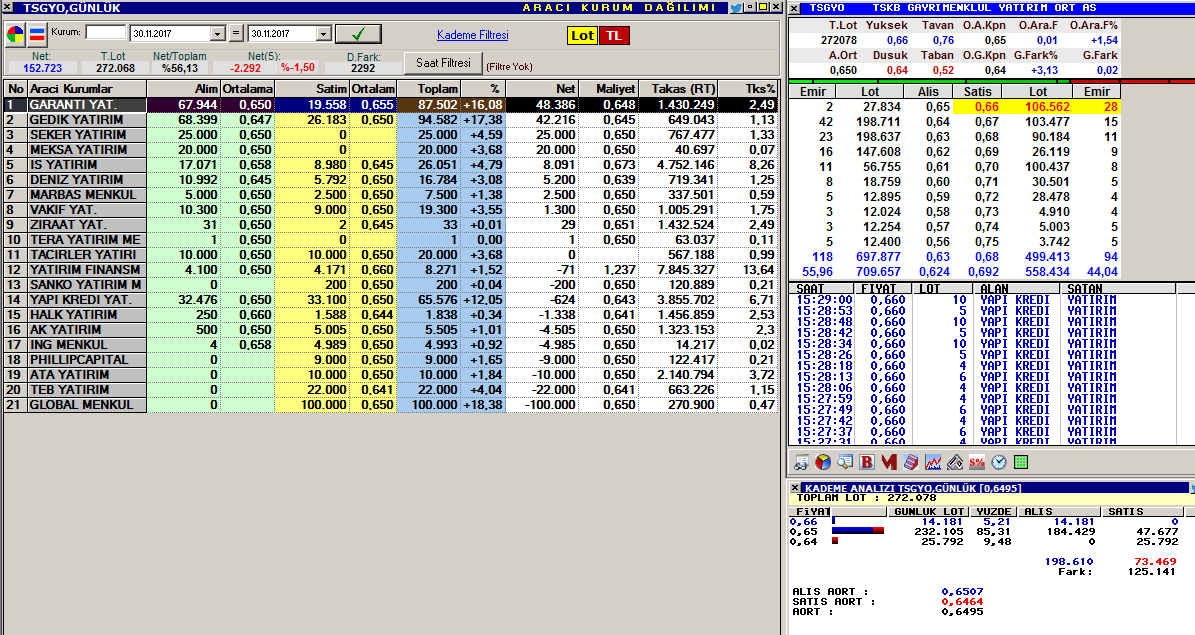Sort by the Takas (RT) column header
This screenshot has width=1195, height=635.
[678, 88]
